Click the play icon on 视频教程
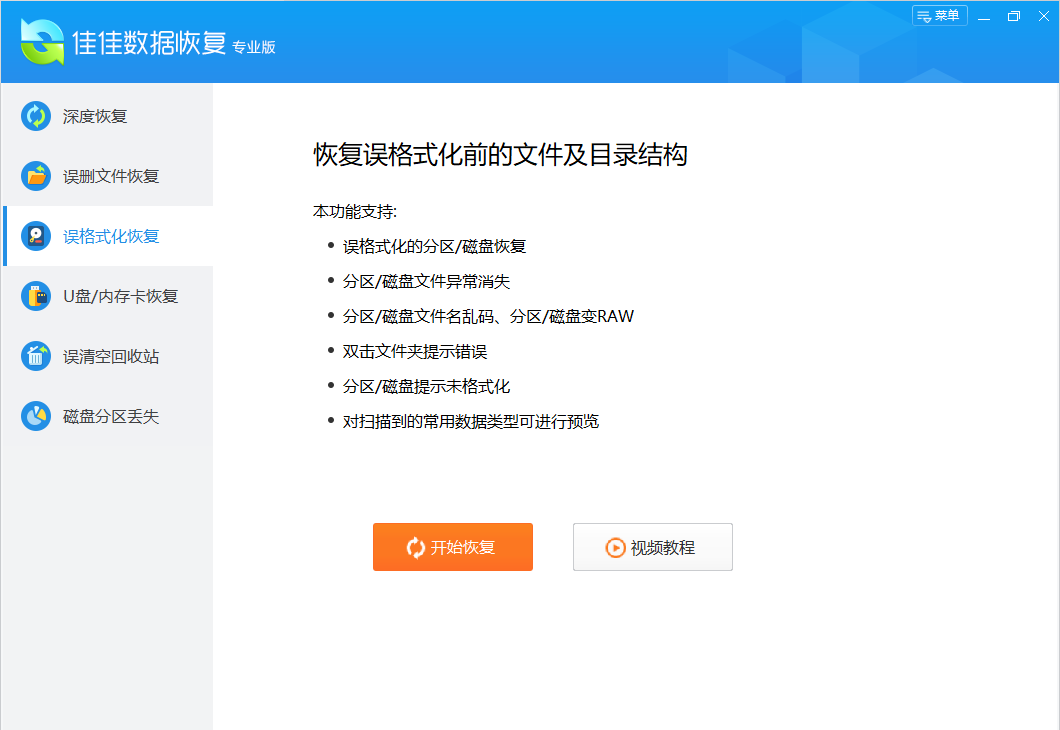 pos(615,548)
